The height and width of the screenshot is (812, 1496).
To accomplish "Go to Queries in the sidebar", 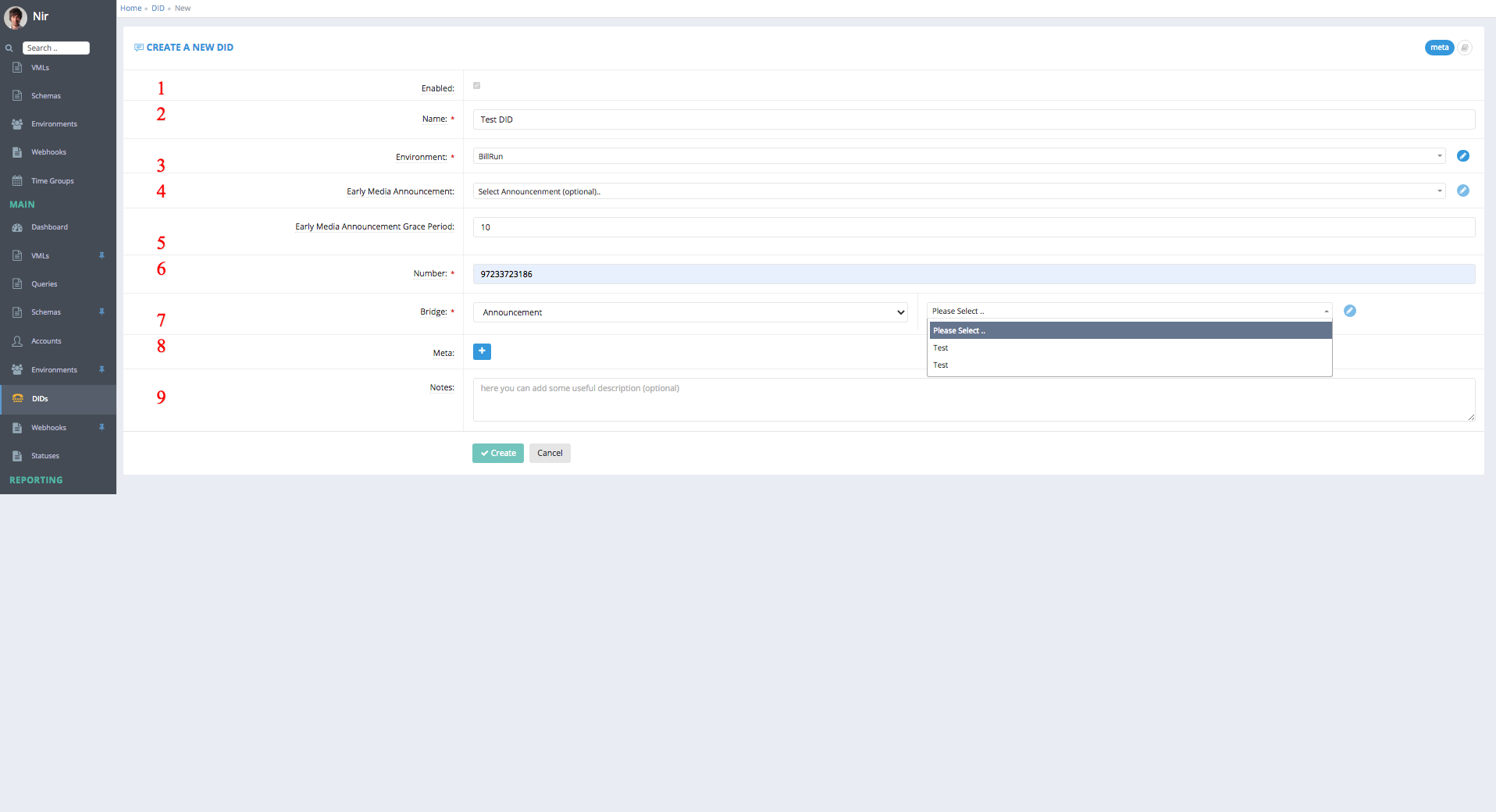I will point(43,283).
